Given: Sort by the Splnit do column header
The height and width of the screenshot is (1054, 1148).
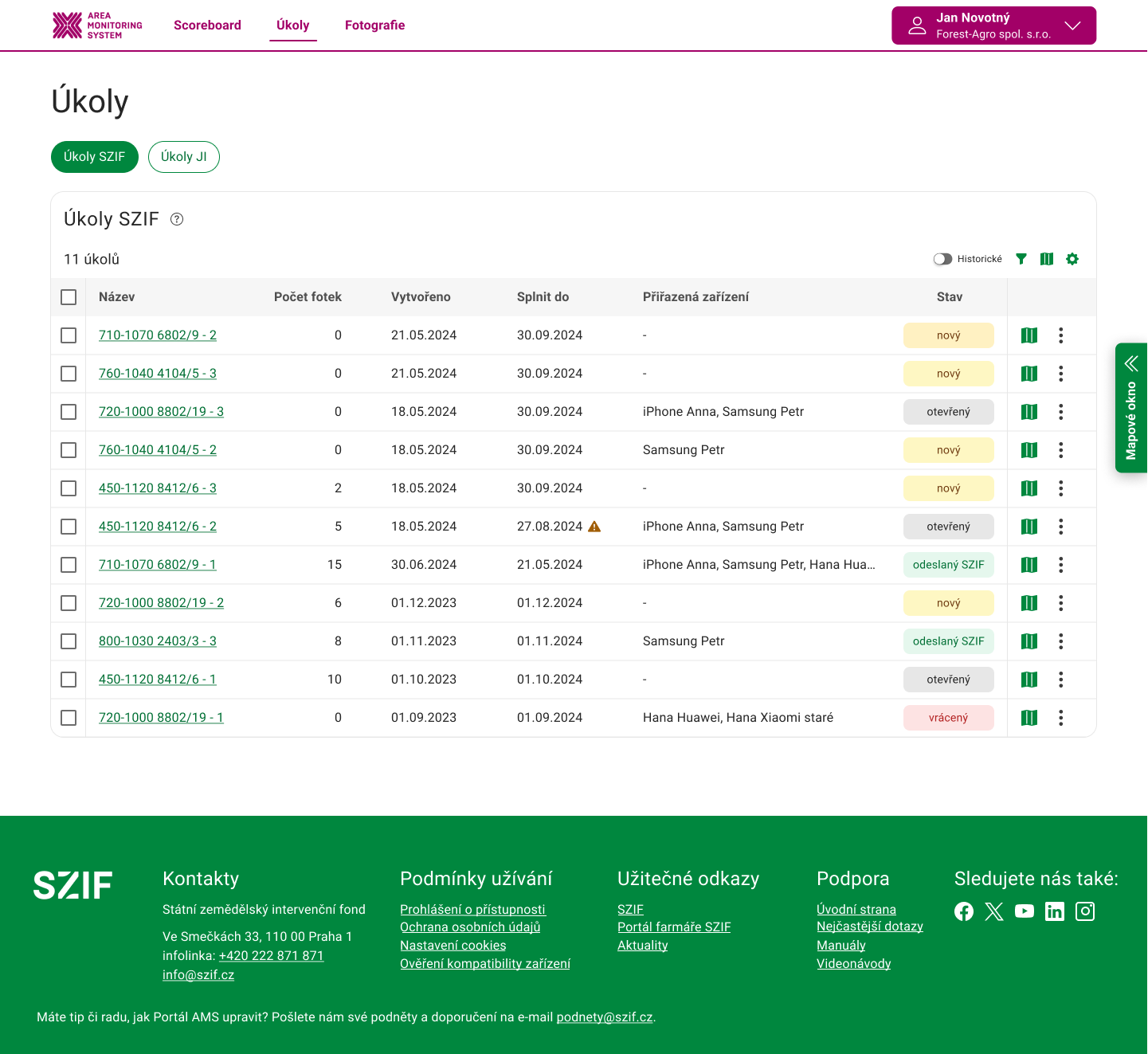Looking at the screenshot, I should click(543, 297).
